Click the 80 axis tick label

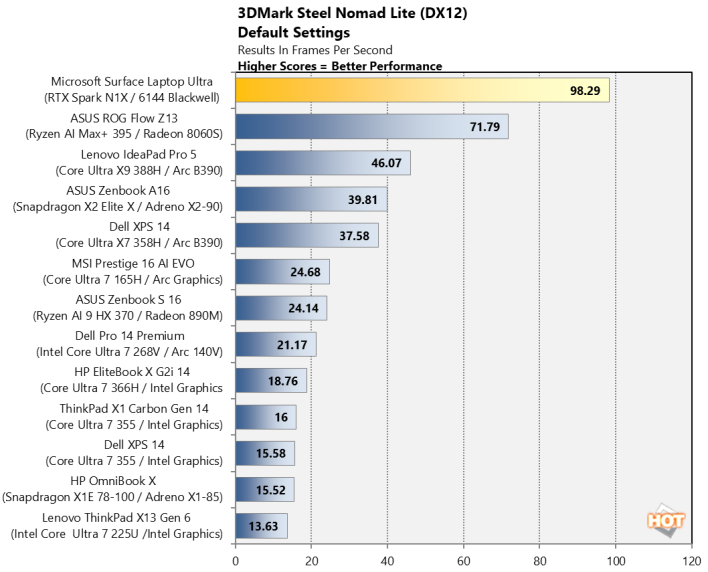[x=540, y=561]
